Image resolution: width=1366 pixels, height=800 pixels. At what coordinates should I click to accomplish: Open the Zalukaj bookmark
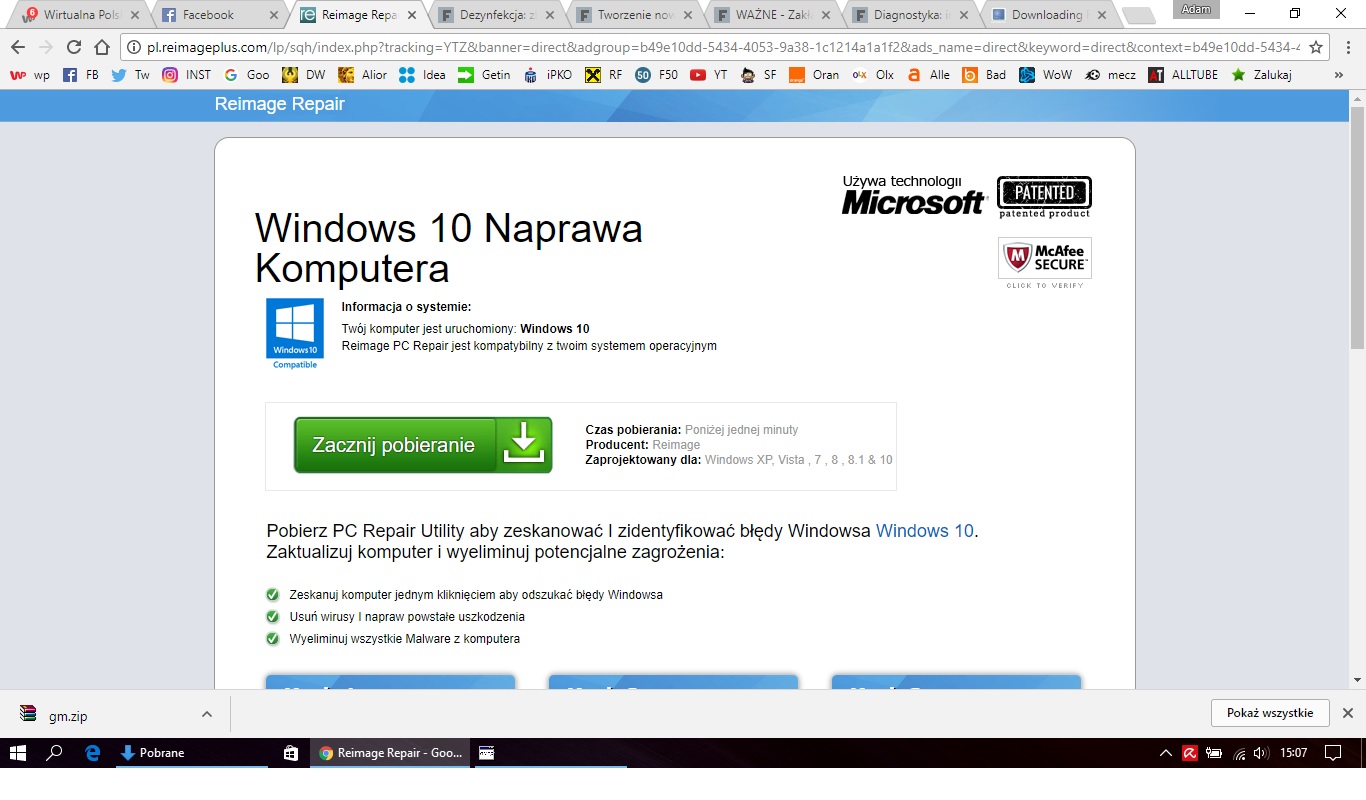tap(1261, 75)
